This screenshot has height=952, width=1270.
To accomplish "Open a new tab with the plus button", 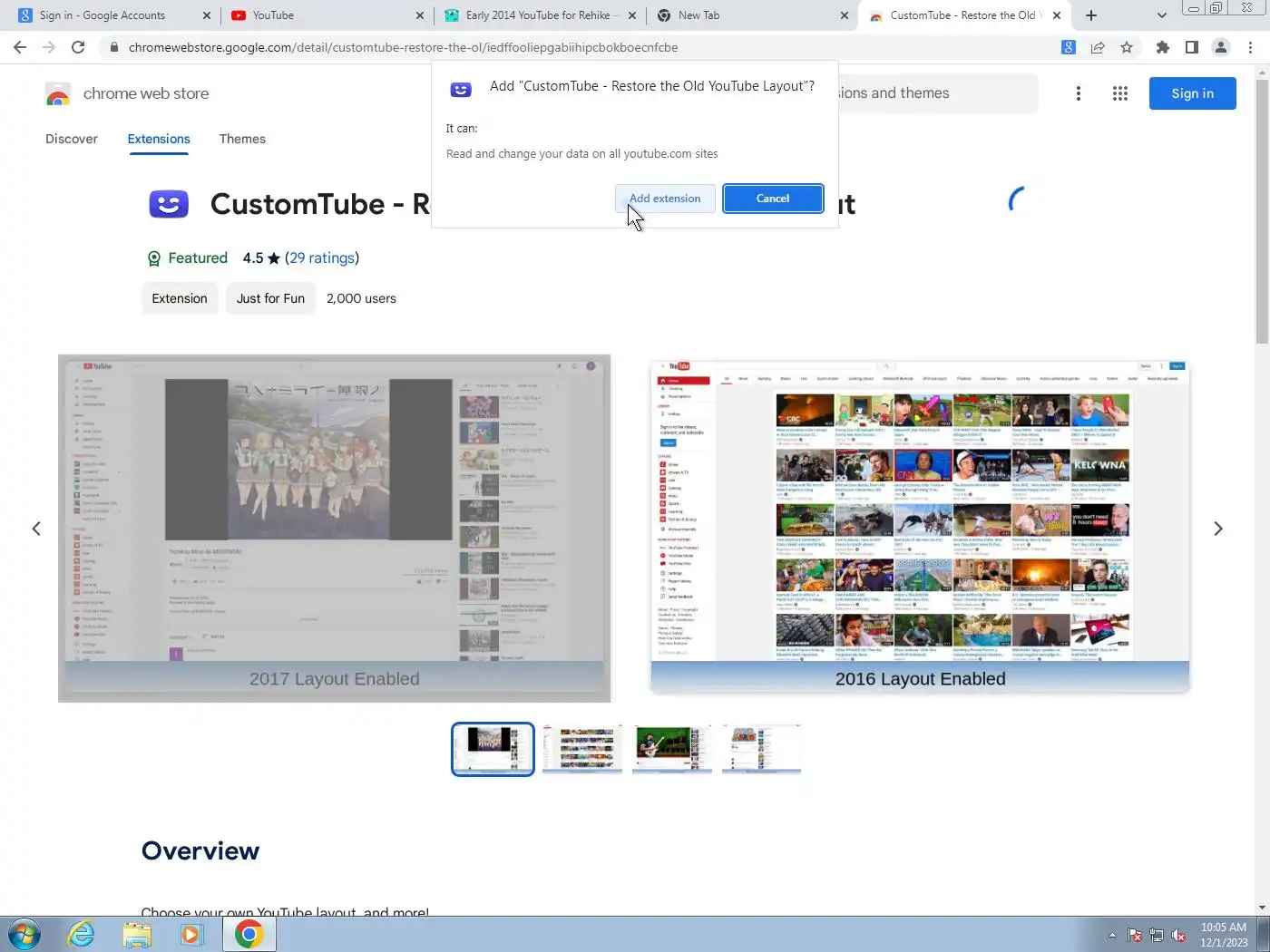I will point(1091,15).
